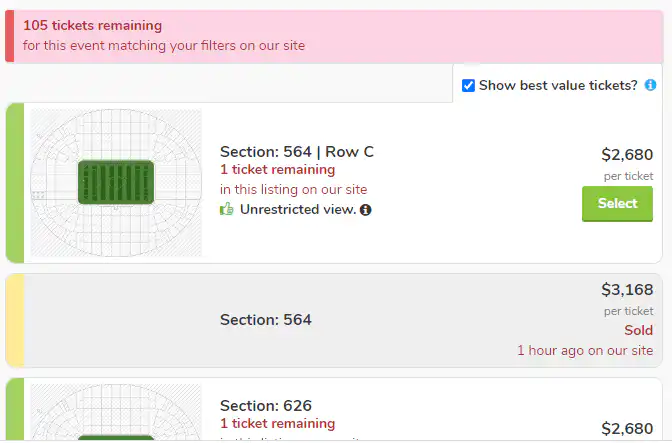This screenshot has height=443, width=672.
Task: Click green side bar of Section 564 listing
Action: pos(15,183)
